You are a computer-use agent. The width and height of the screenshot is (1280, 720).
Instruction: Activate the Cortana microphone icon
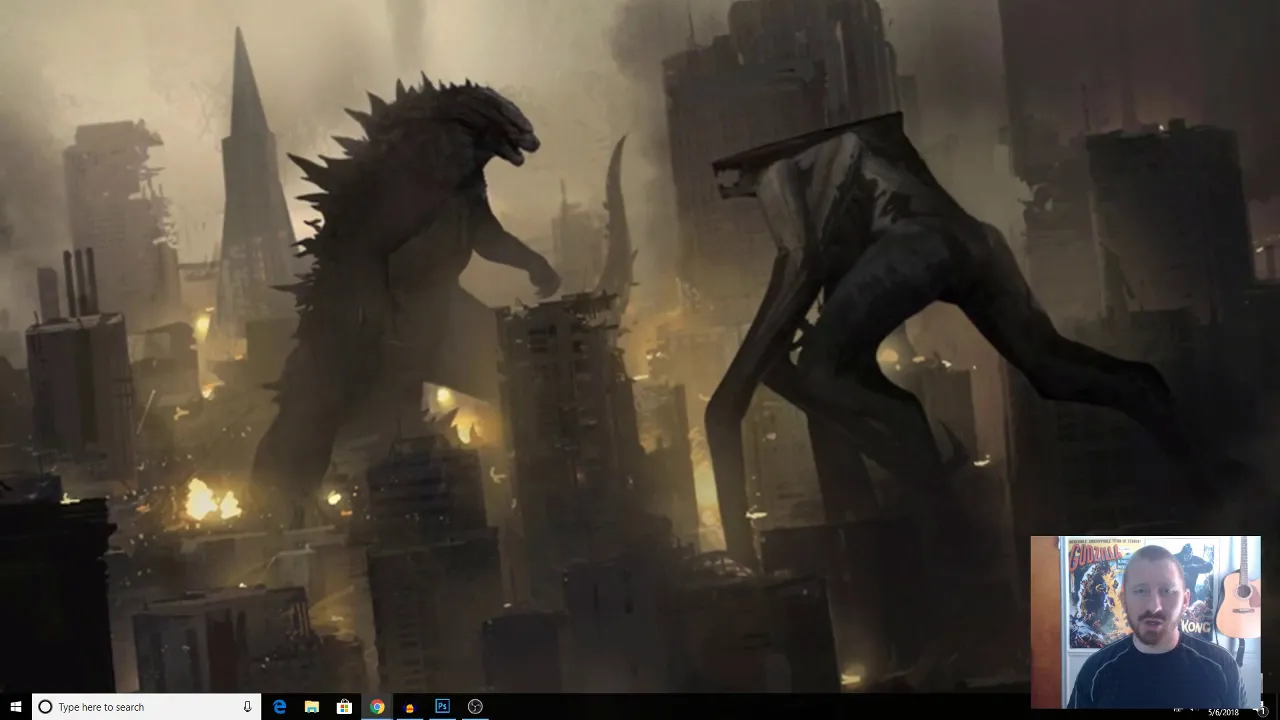pyautogui.click(x=247, y=707)
